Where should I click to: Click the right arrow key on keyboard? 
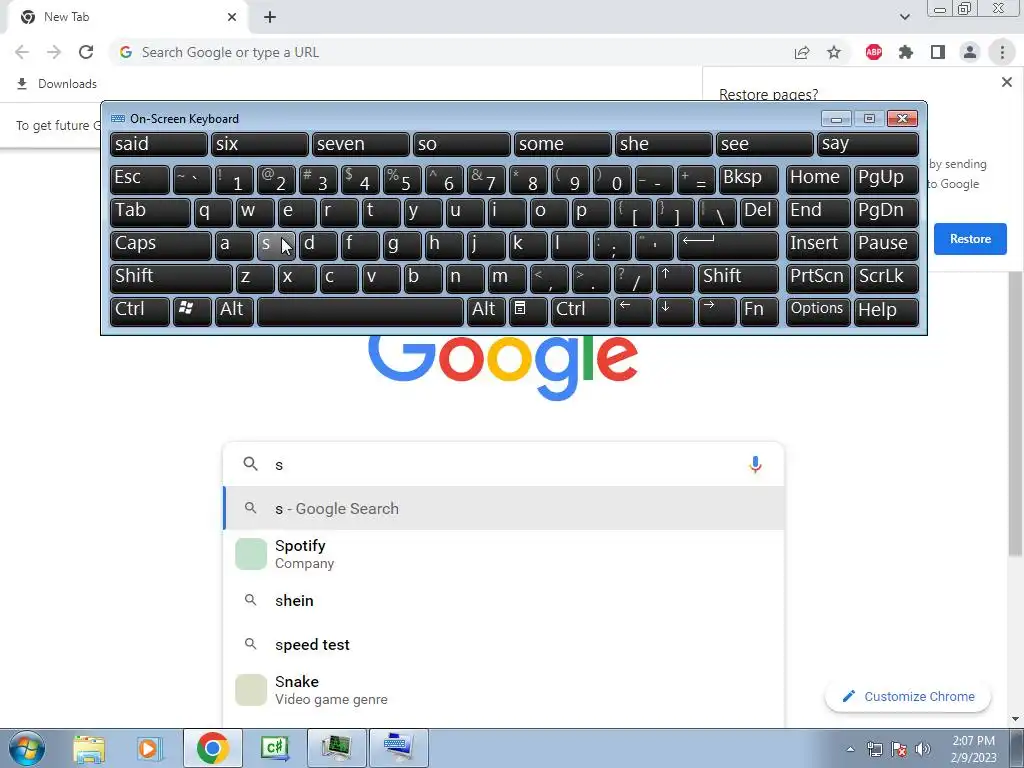[x=717, y=310]
